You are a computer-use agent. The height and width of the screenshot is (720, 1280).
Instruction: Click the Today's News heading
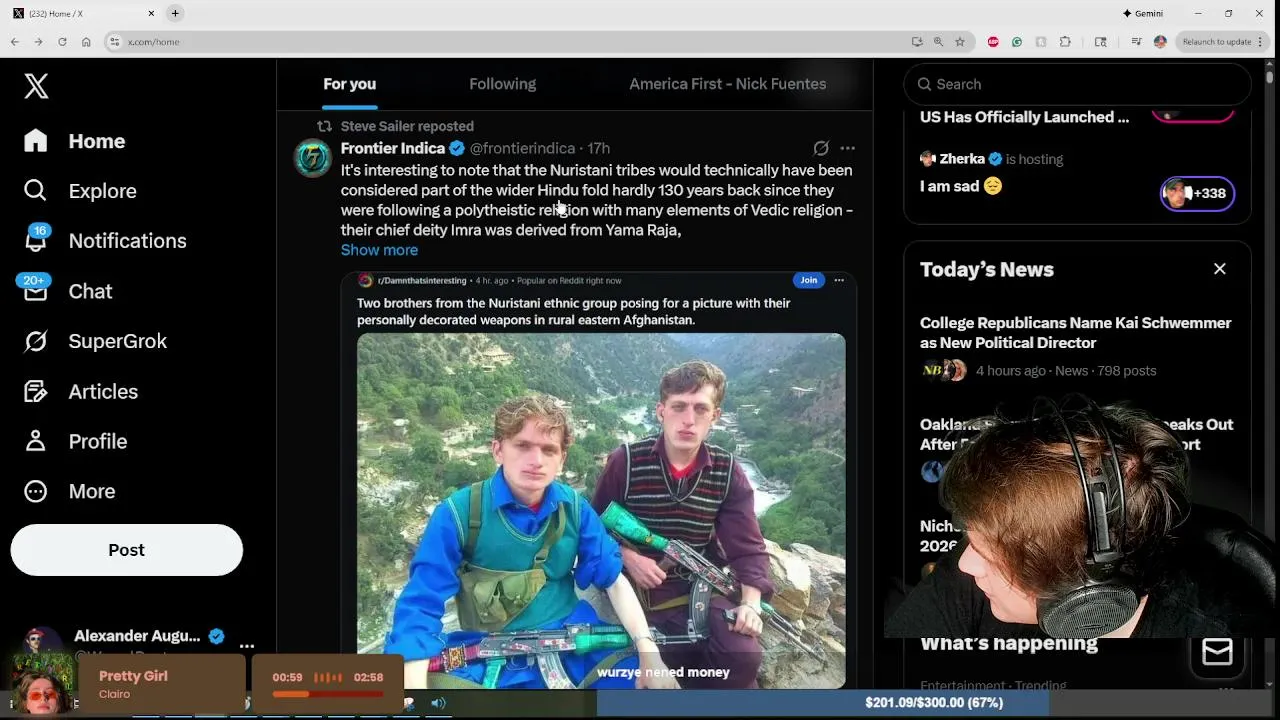987,269
